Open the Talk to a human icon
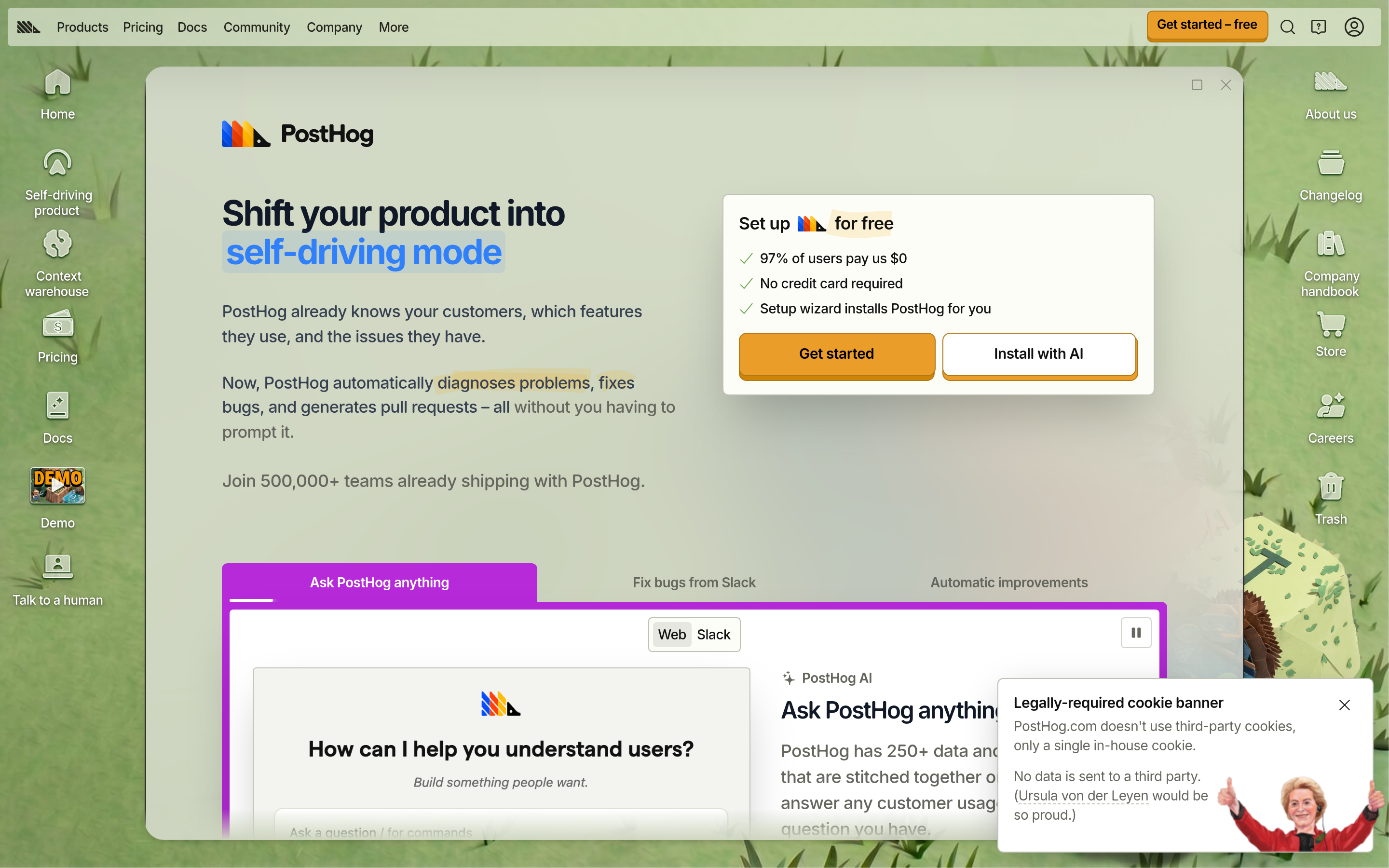Image resolution: width=1389 pixels, height=868 pixels. (x=57, y=580)
